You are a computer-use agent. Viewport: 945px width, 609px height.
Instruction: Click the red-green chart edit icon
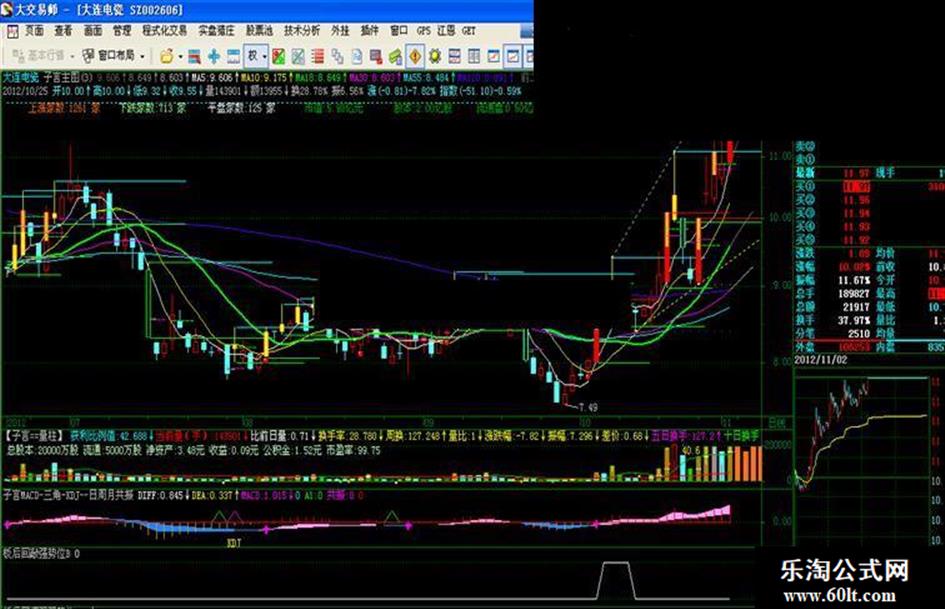278,57
